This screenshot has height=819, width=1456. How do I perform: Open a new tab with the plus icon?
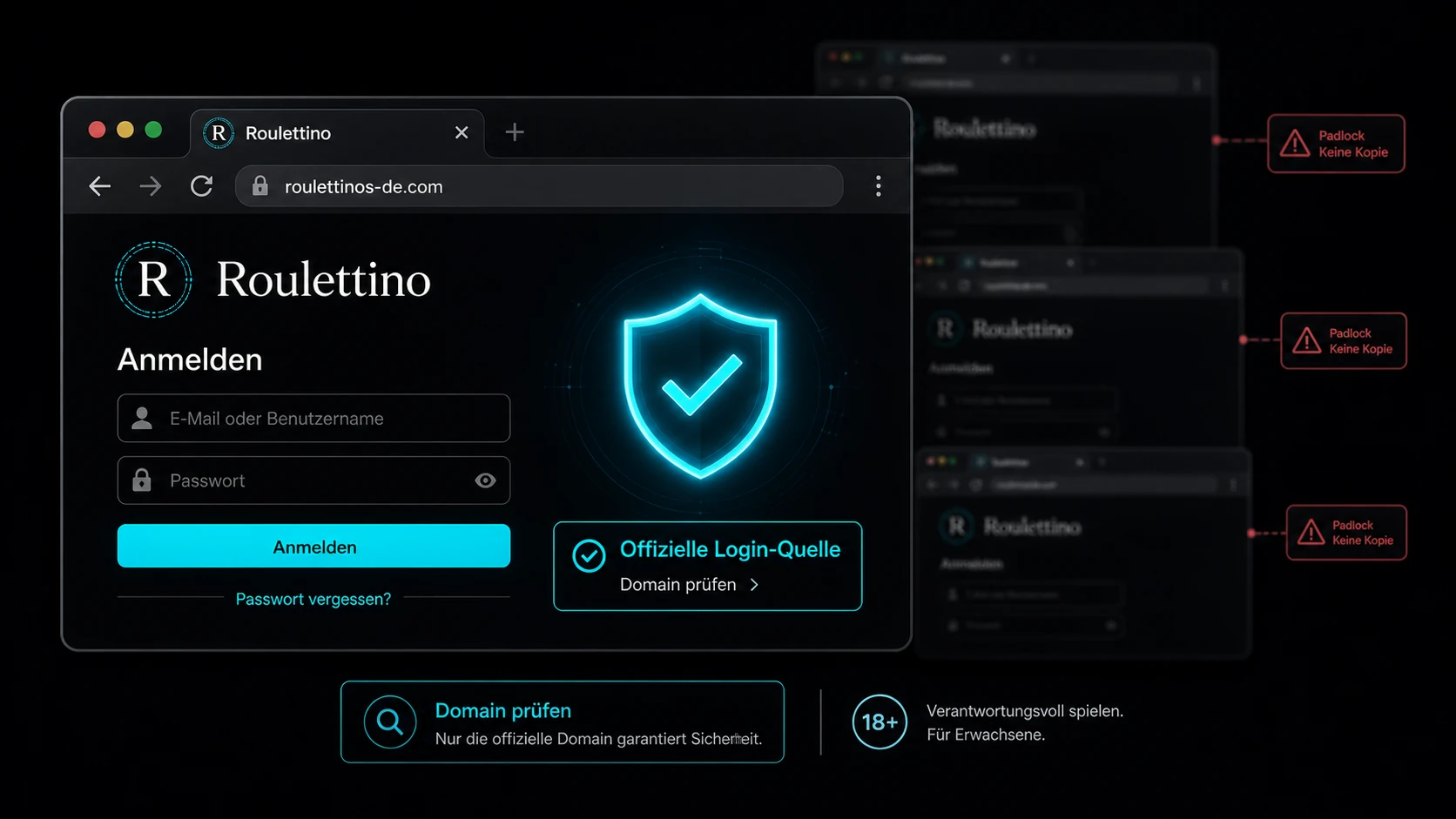tap(515, 132)
